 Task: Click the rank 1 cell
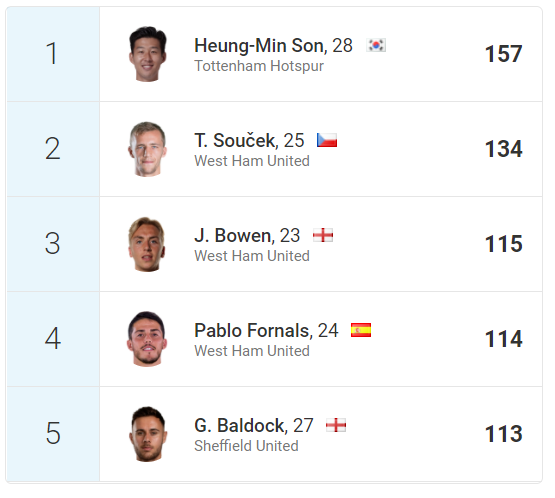click(x=53, y=54)
